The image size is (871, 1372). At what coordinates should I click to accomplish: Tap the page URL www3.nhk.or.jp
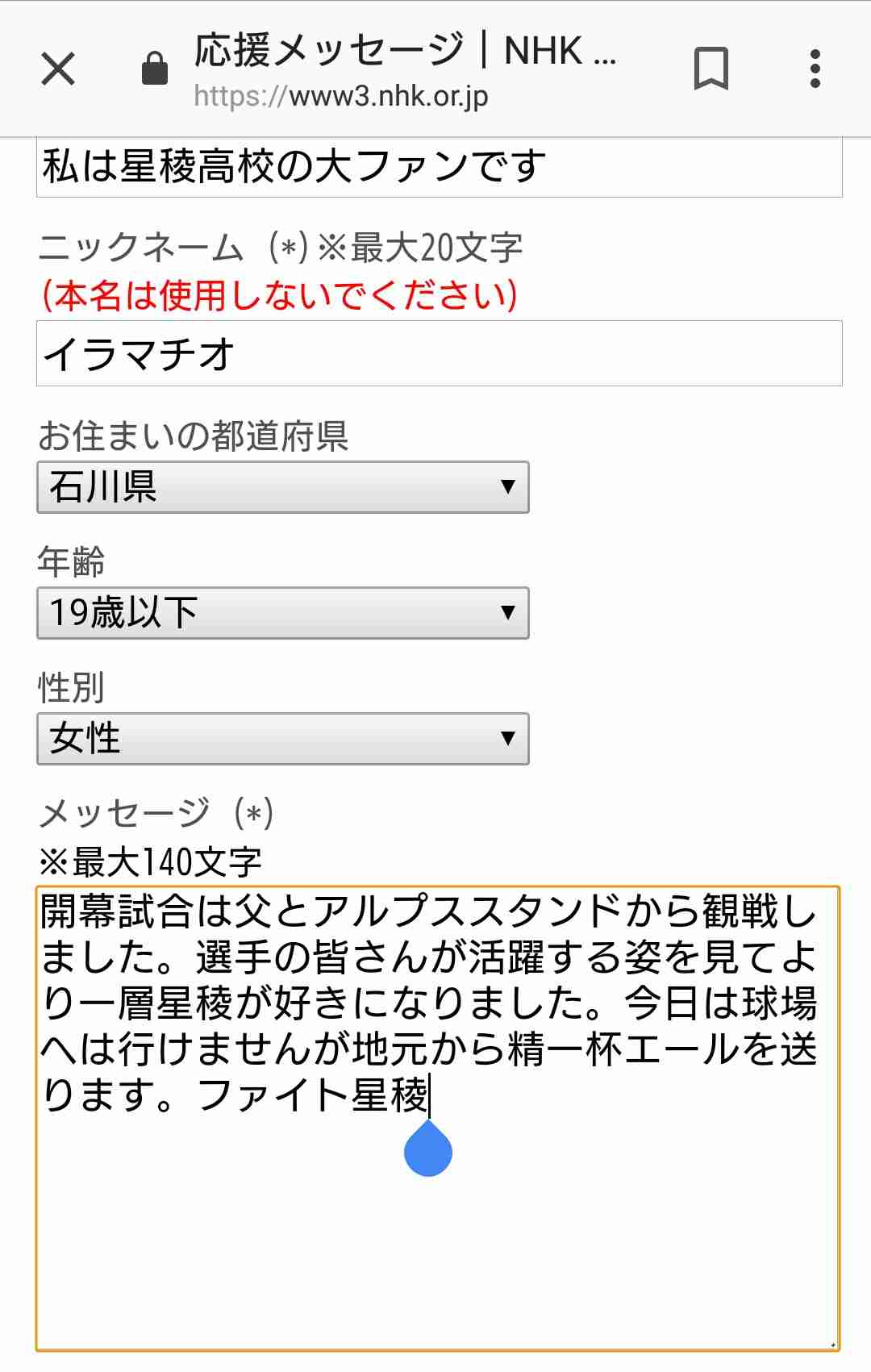point(341,97)
